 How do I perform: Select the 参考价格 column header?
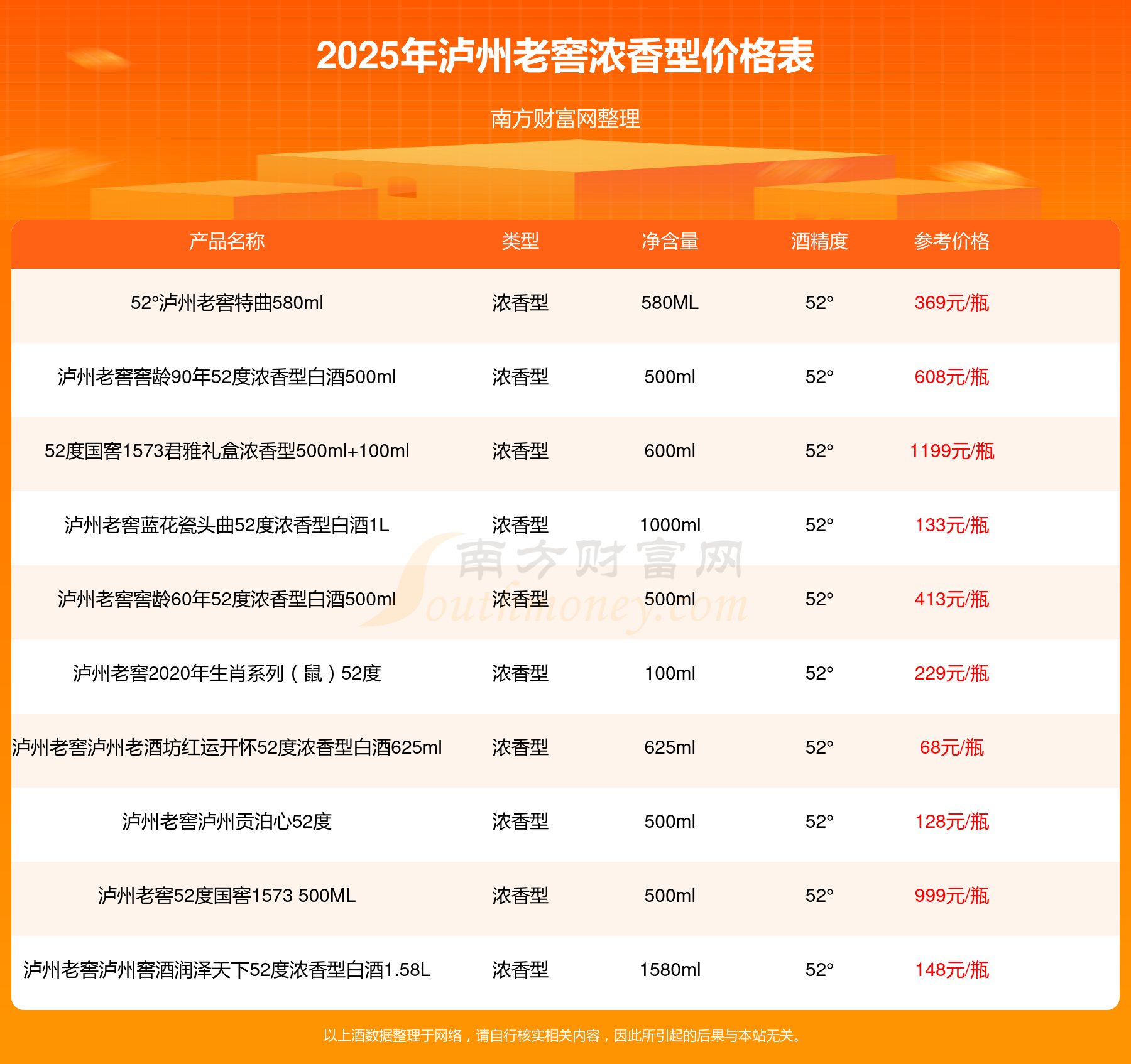pyautogui.click(x=952, y=241)
